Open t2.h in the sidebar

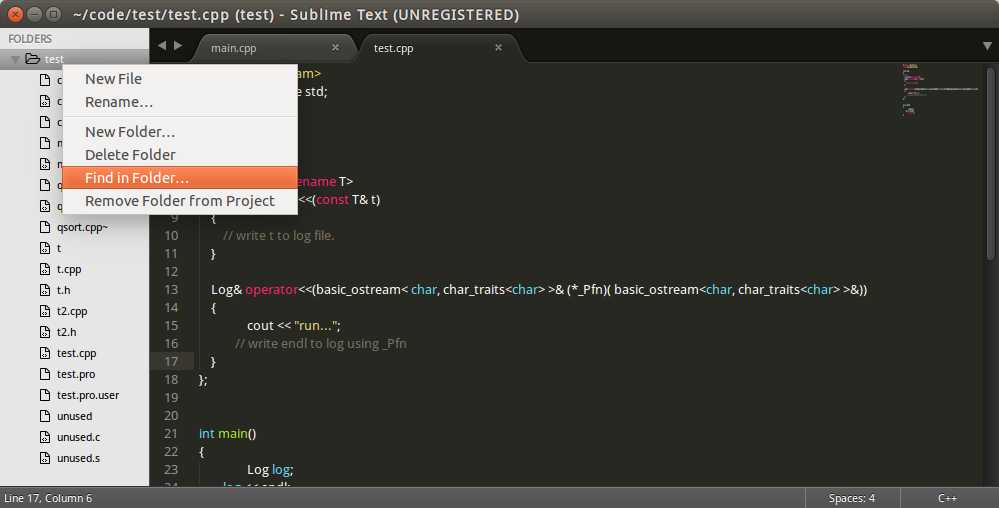pyautogui.click(x=66, y=332)
